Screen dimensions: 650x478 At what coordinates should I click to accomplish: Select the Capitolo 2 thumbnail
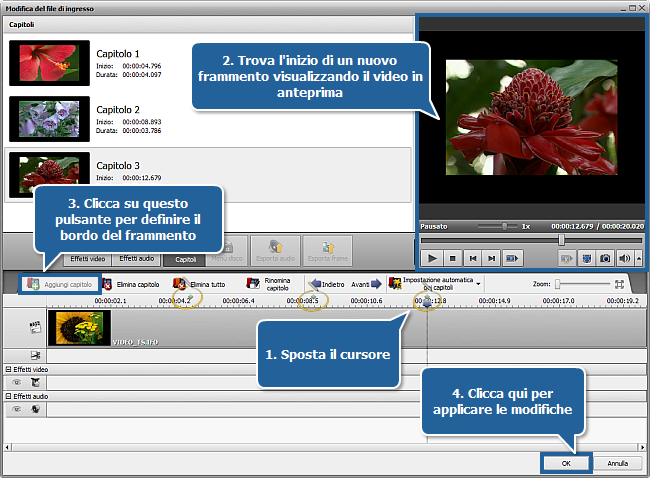pyautogui.click(x=43, y=118)
